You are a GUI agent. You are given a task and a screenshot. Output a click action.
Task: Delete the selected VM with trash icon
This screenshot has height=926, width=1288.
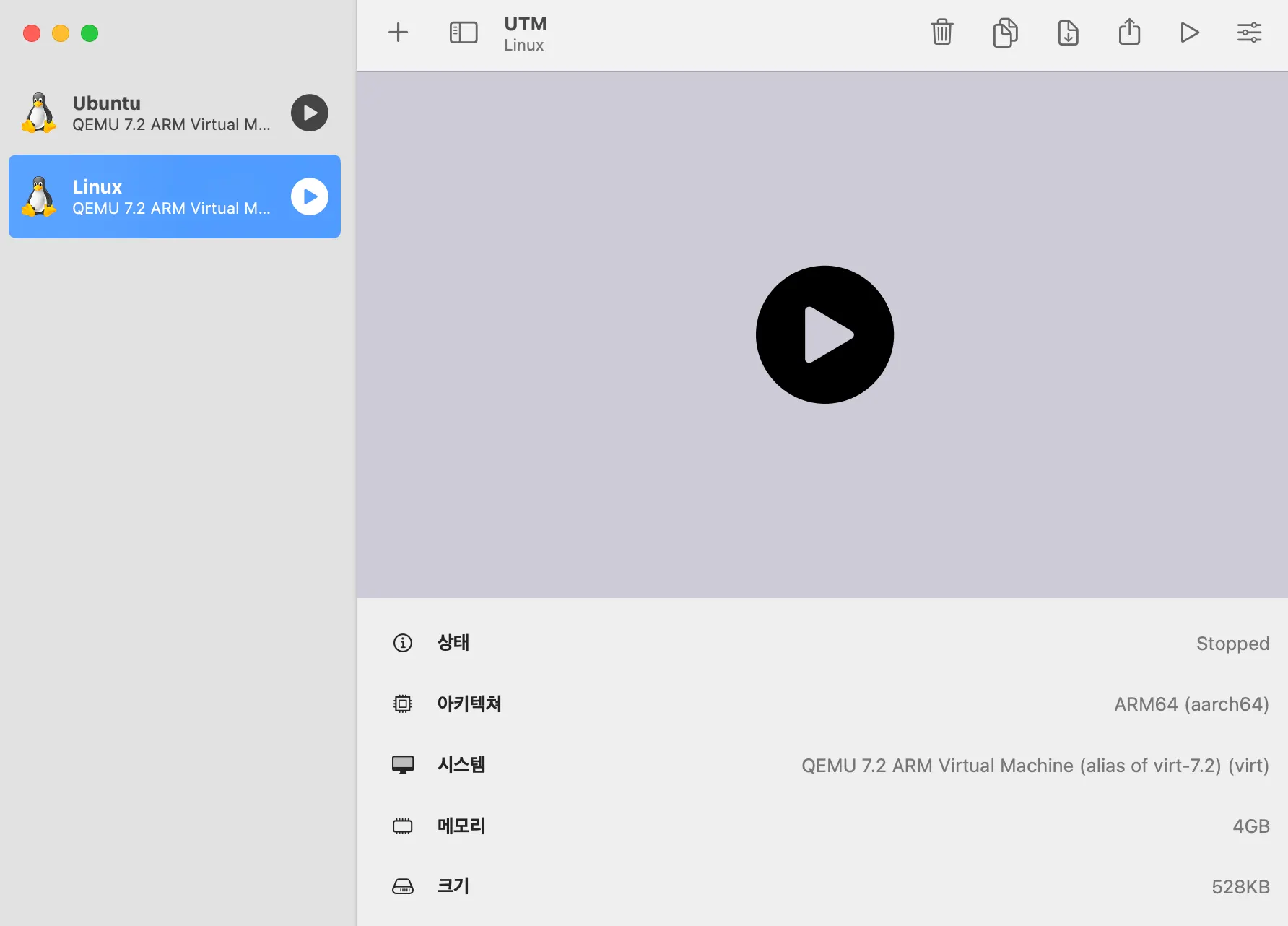(942, 33)
